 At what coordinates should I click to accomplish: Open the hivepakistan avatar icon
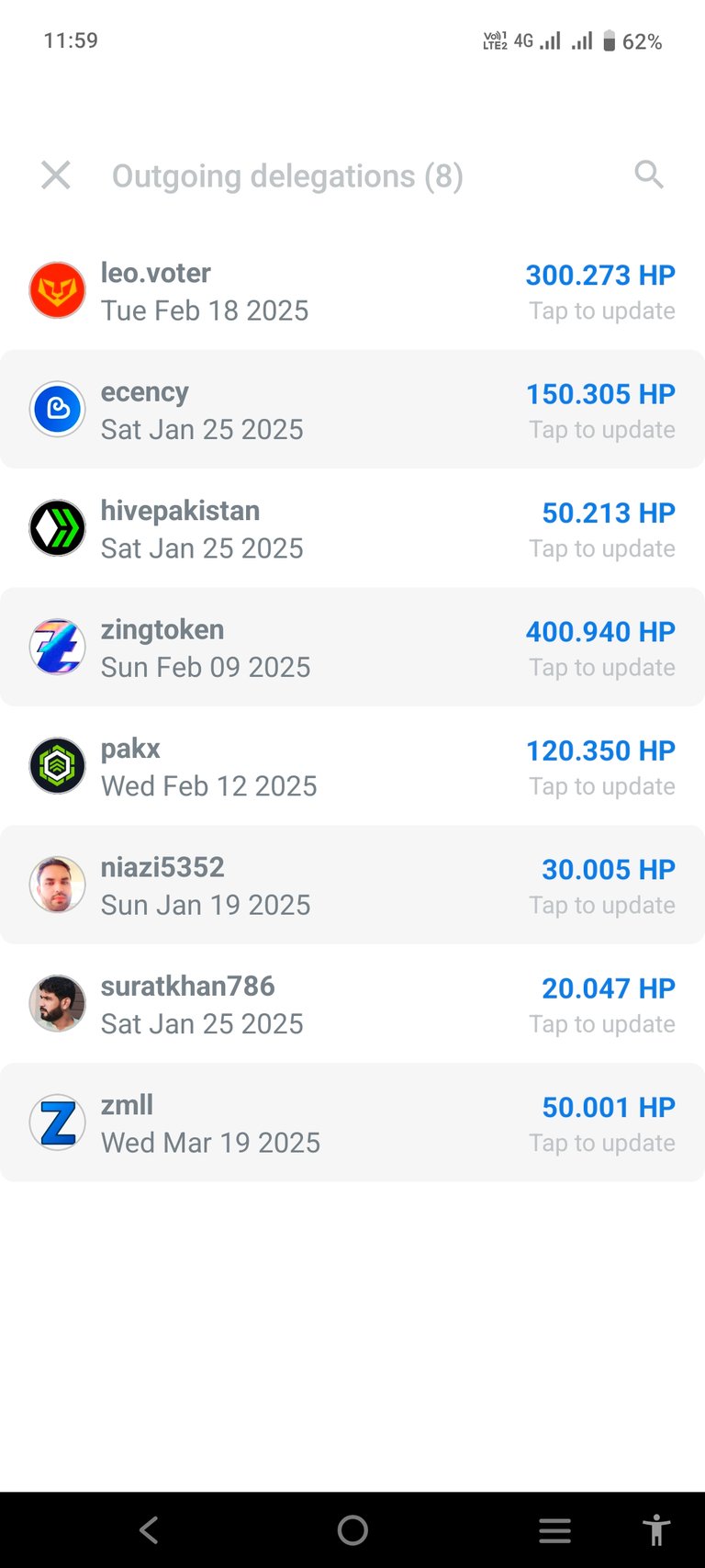click(x=58, y=528)
